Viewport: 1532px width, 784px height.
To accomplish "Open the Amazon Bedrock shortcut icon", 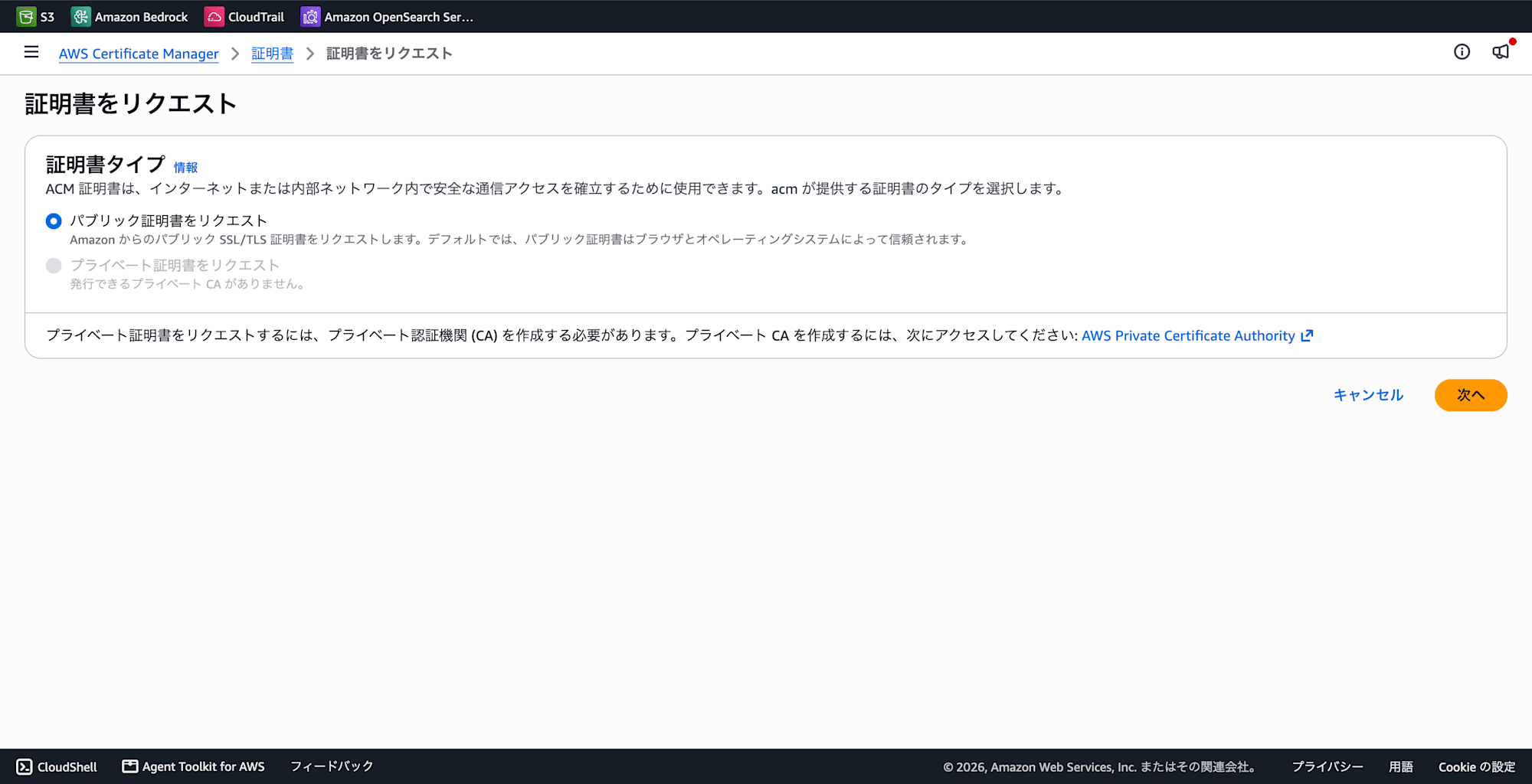I will point(80,17).
